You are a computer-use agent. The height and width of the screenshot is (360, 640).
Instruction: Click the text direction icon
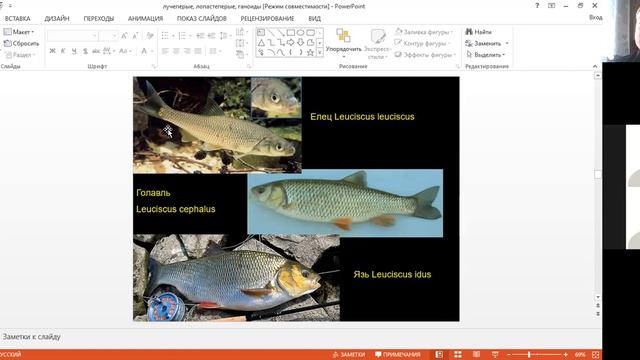[241, 32]
